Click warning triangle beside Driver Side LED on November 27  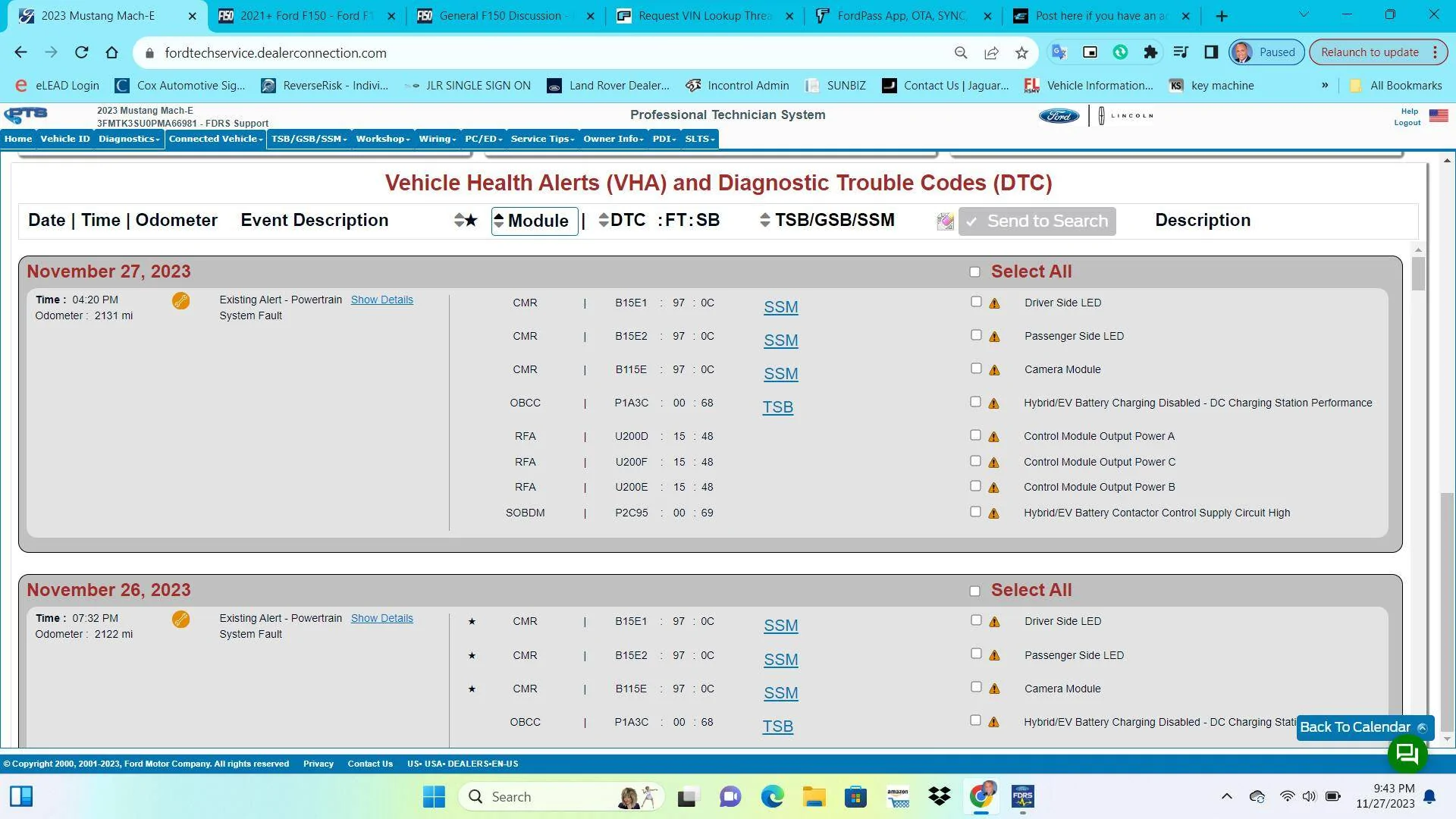point(994,303)
